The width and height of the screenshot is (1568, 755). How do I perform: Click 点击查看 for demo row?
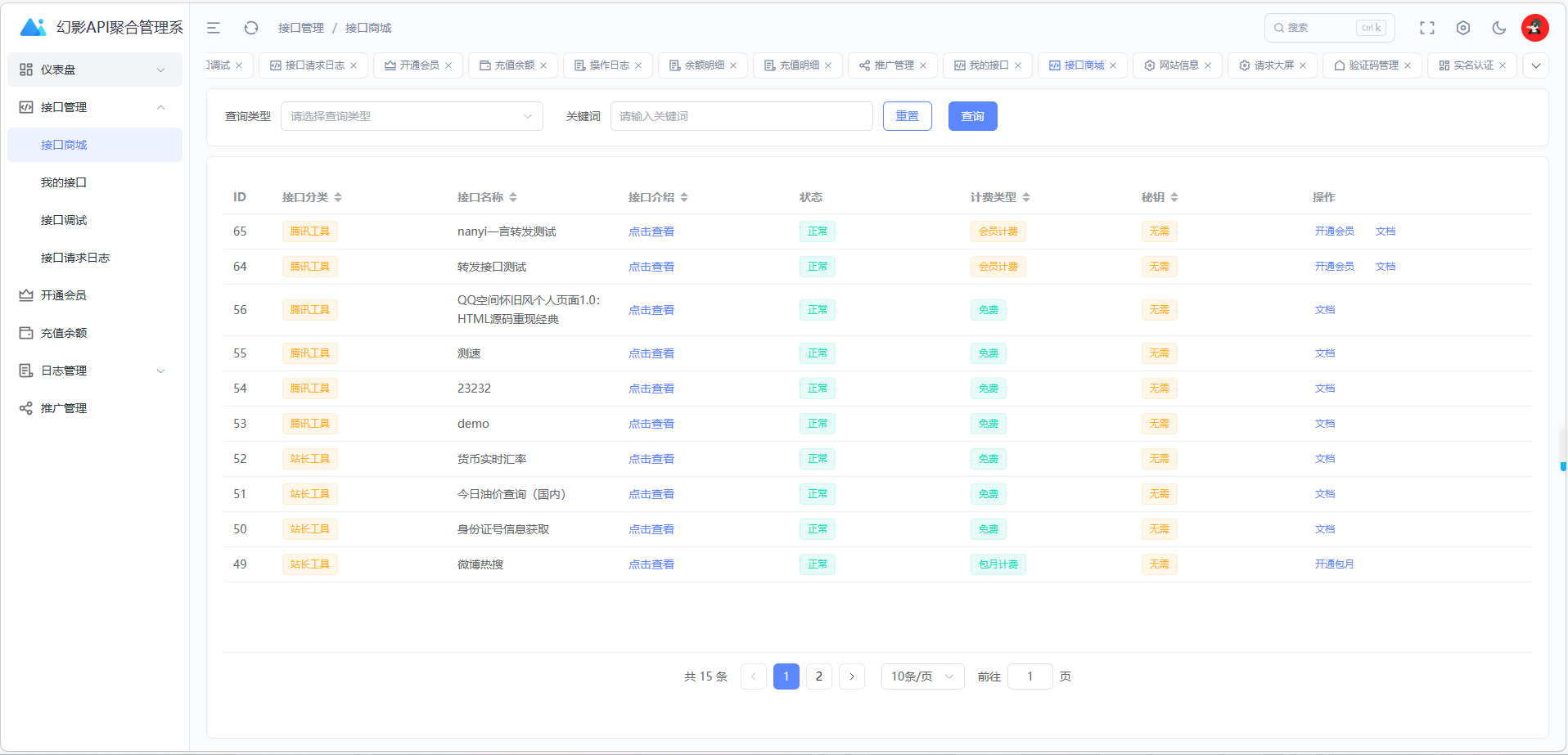651,424
